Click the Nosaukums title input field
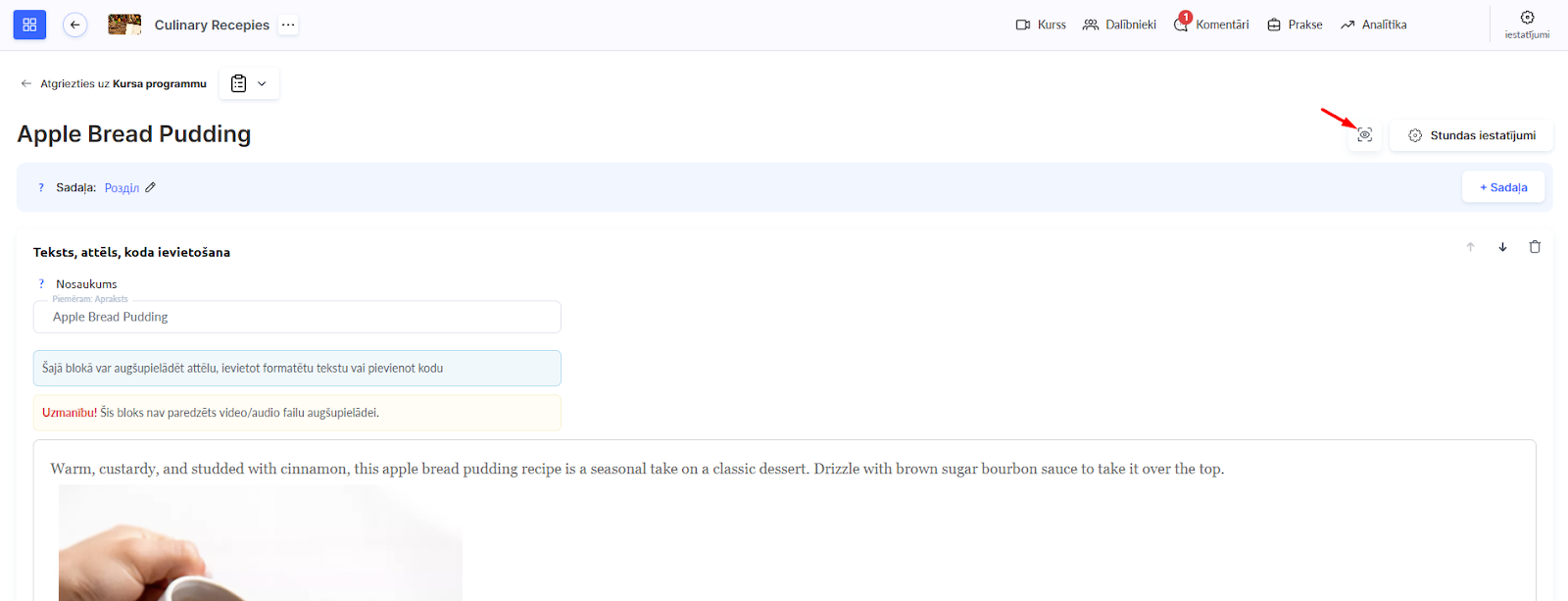 click(297, 317)
